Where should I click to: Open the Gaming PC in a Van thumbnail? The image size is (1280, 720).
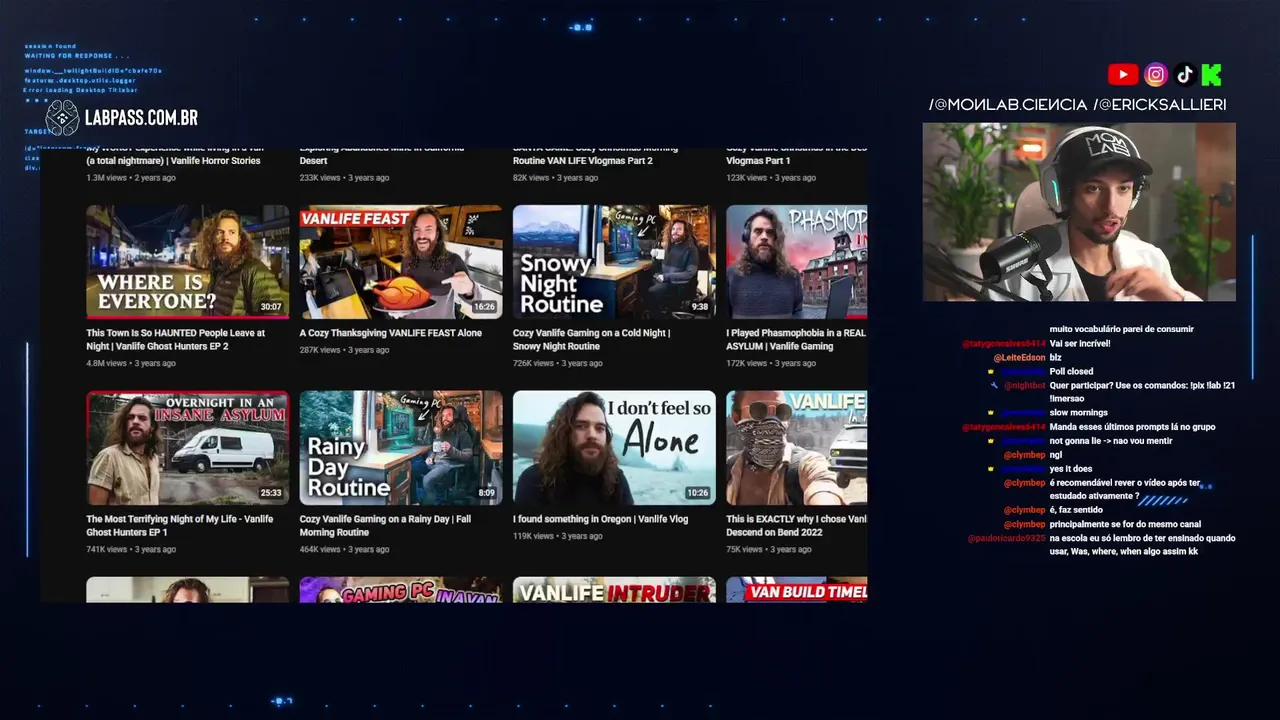tap(401, 590)
